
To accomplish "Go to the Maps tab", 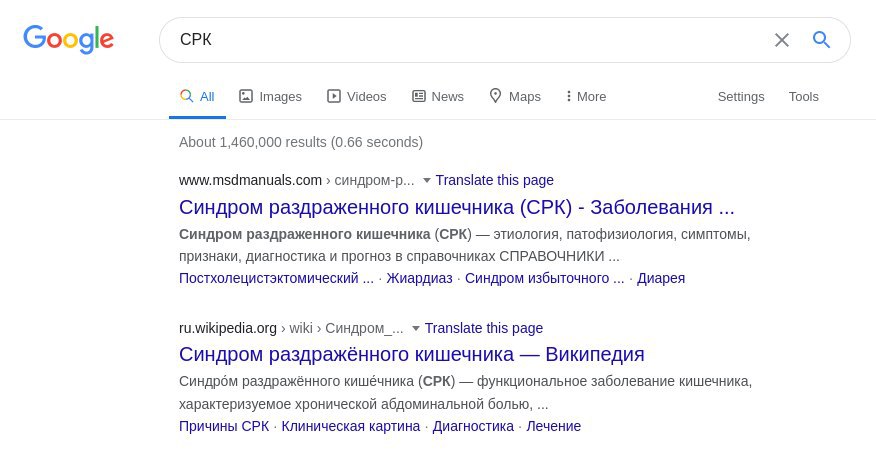I will click(x=514, y=97).
